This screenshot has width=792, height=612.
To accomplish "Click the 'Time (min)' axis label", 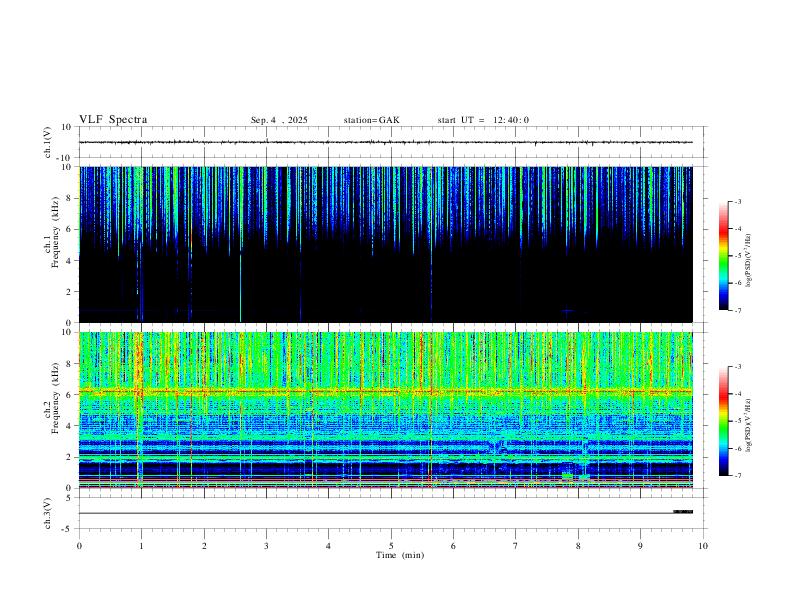I will [400, 555].
